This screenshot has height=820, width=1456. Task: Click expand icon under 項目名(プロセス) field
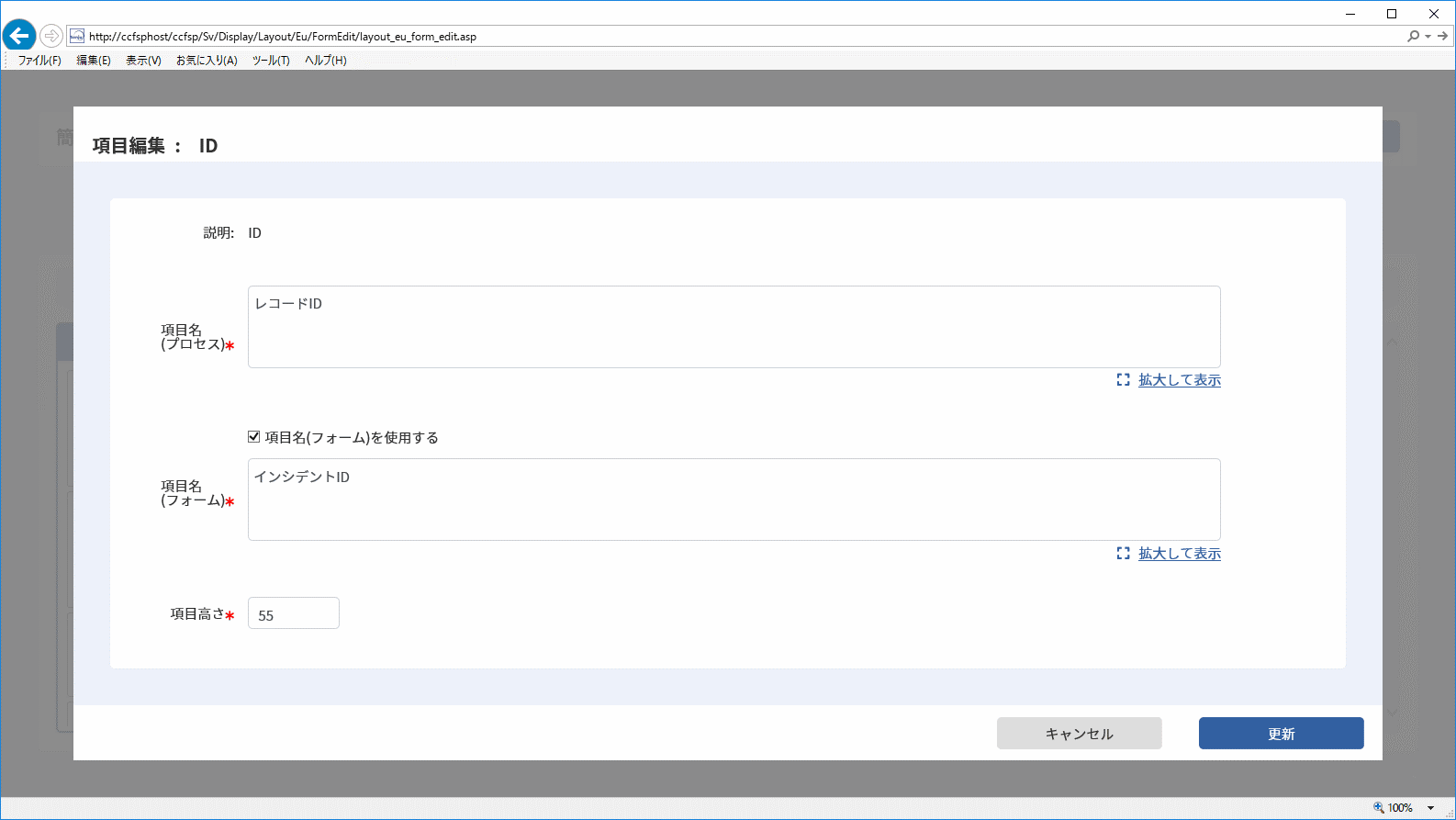tap(1123, 379)
